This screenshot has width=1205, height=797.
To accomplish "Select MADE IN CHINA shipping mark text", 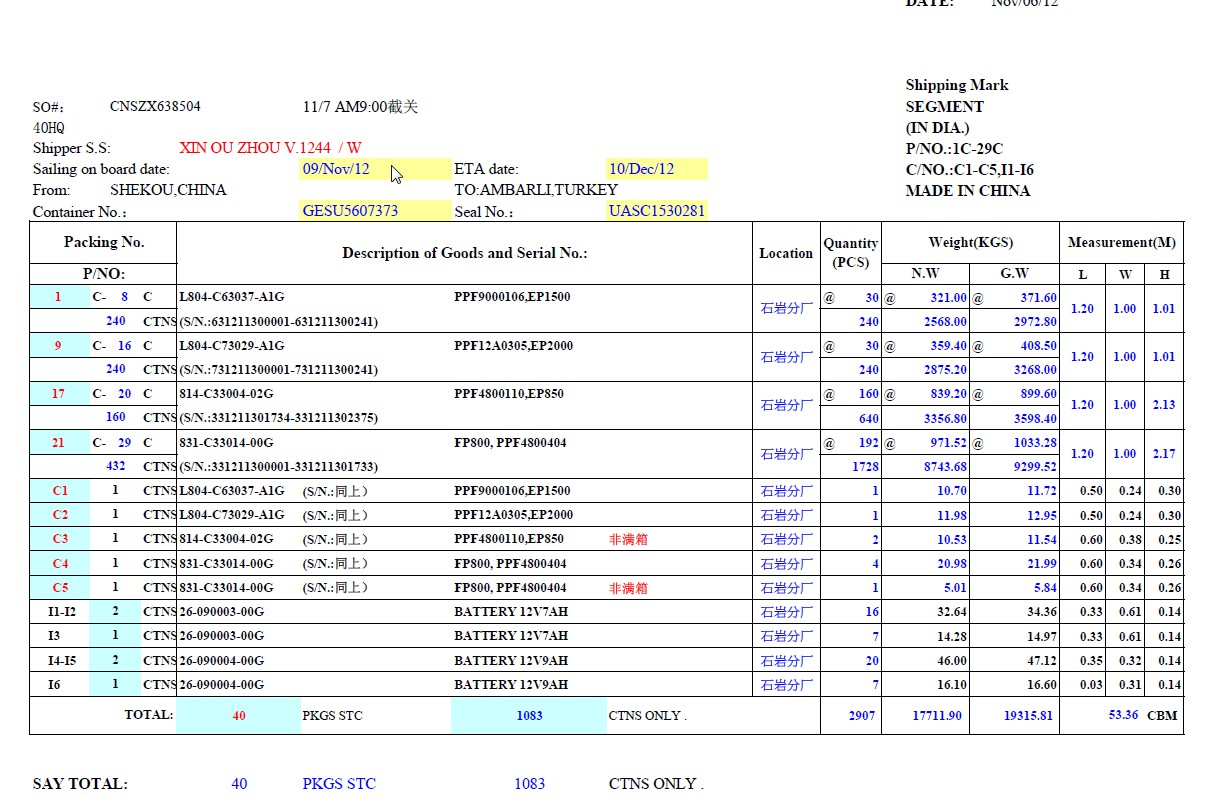I will pos(968,191).
